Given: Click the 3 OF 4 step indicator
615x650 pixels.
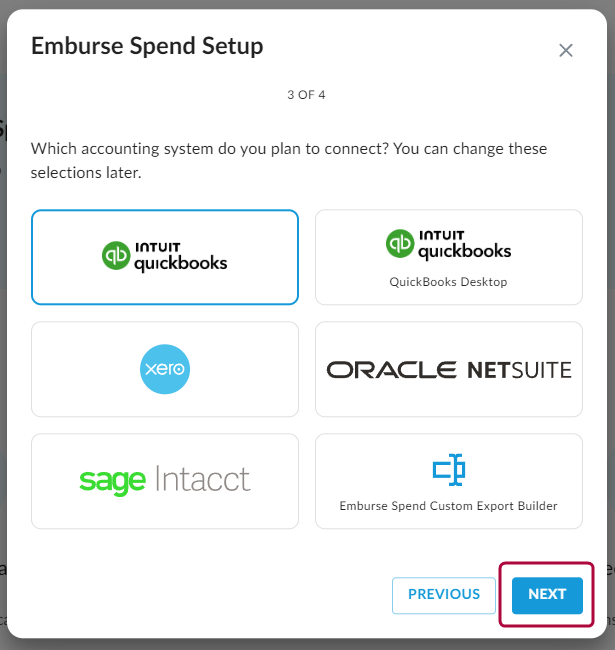Looking at the screenshot, I should pos(306,95).
